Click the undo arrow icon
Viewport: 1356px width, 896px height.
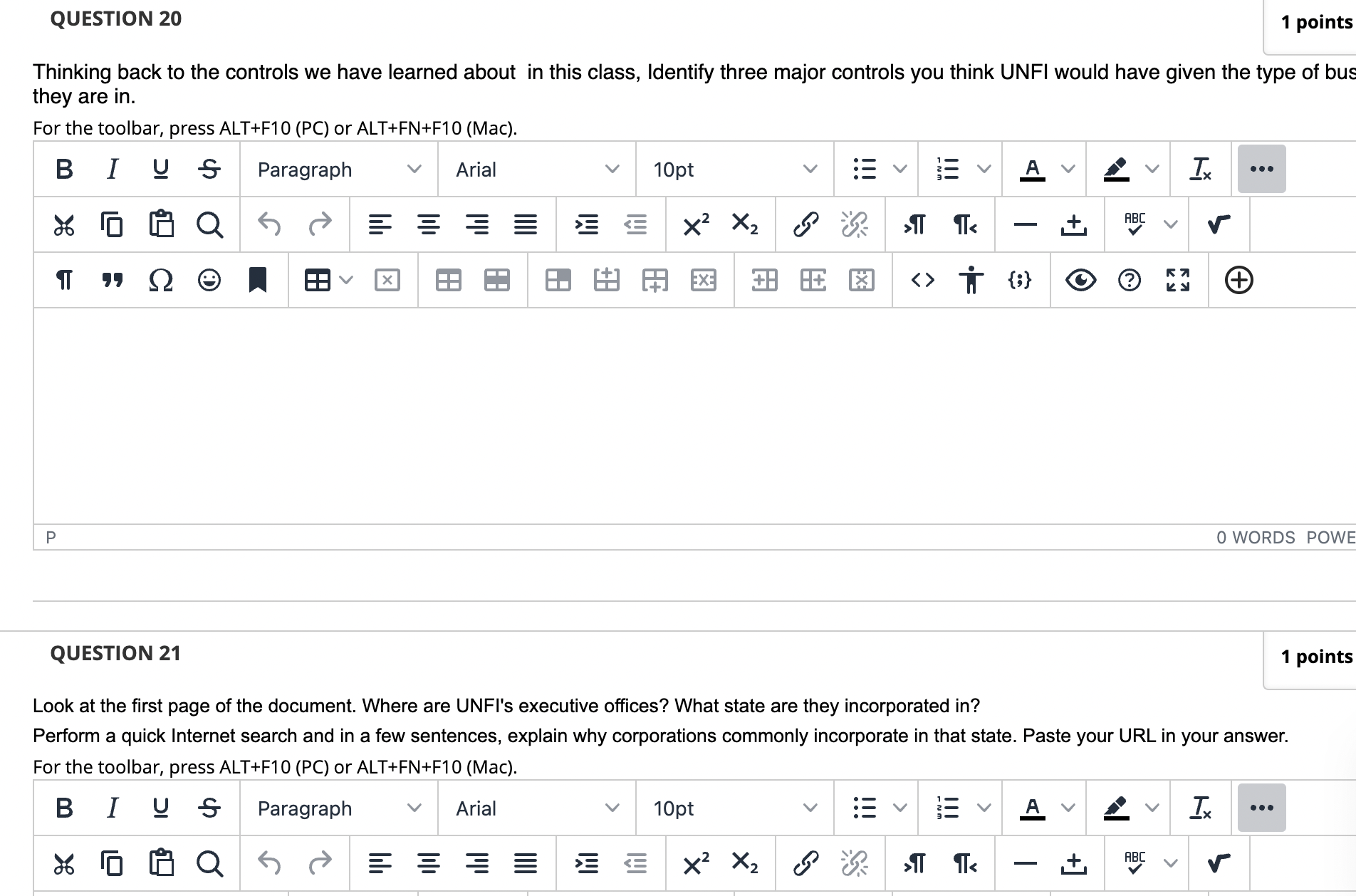tap(270, 224)
